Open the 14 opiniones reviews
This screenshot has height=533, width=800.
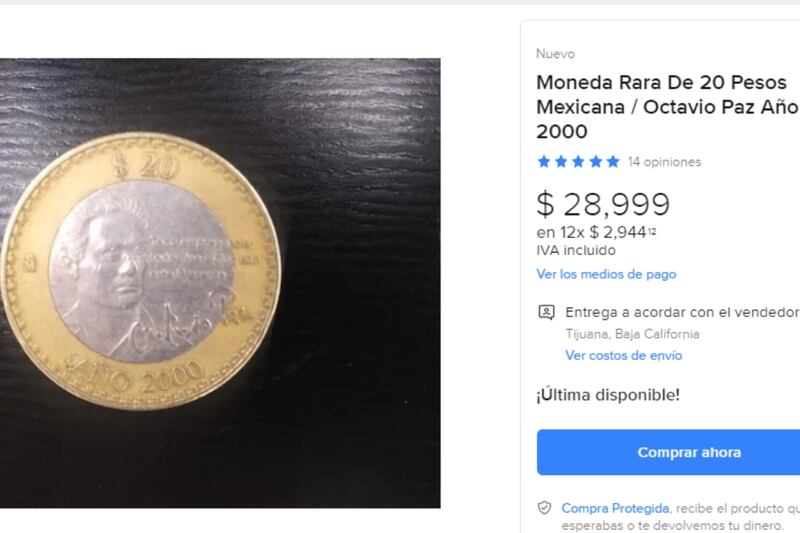coord(664,162)
